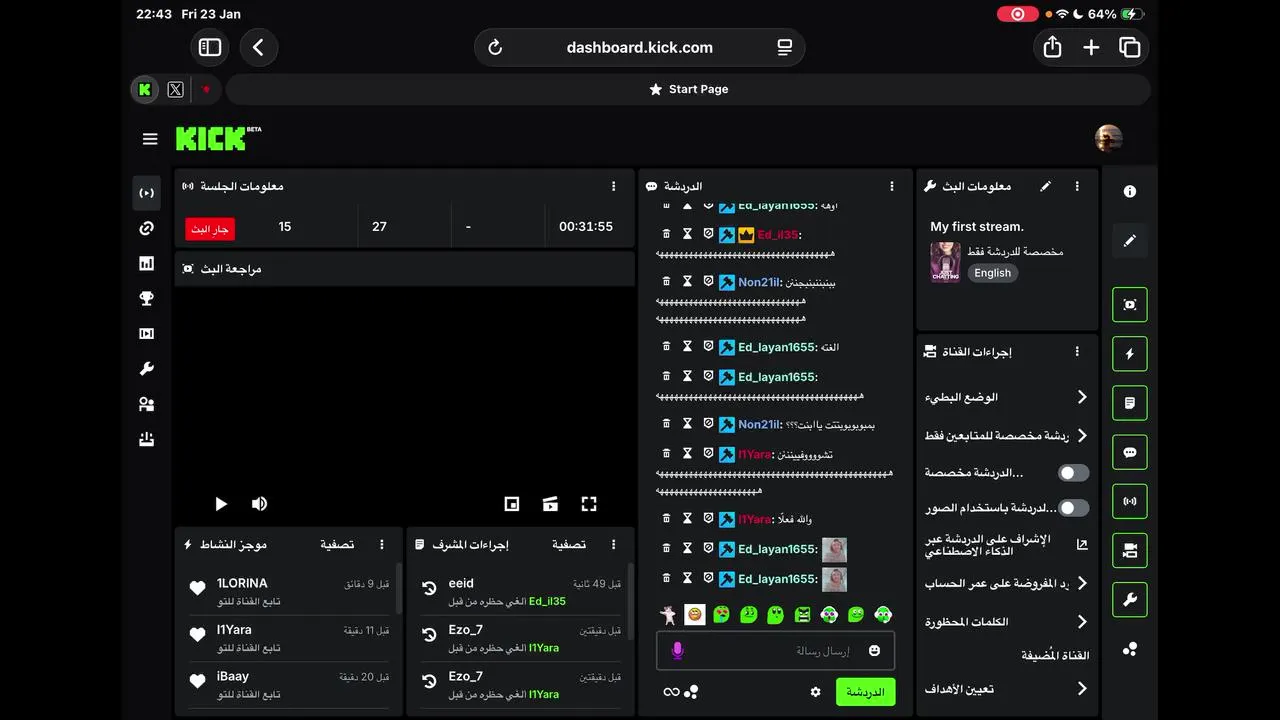This screenshot has width=1280, height=720.
Task: Toggle the الدردشة مخصصة switch
Action: click(x=1073, y=472)
